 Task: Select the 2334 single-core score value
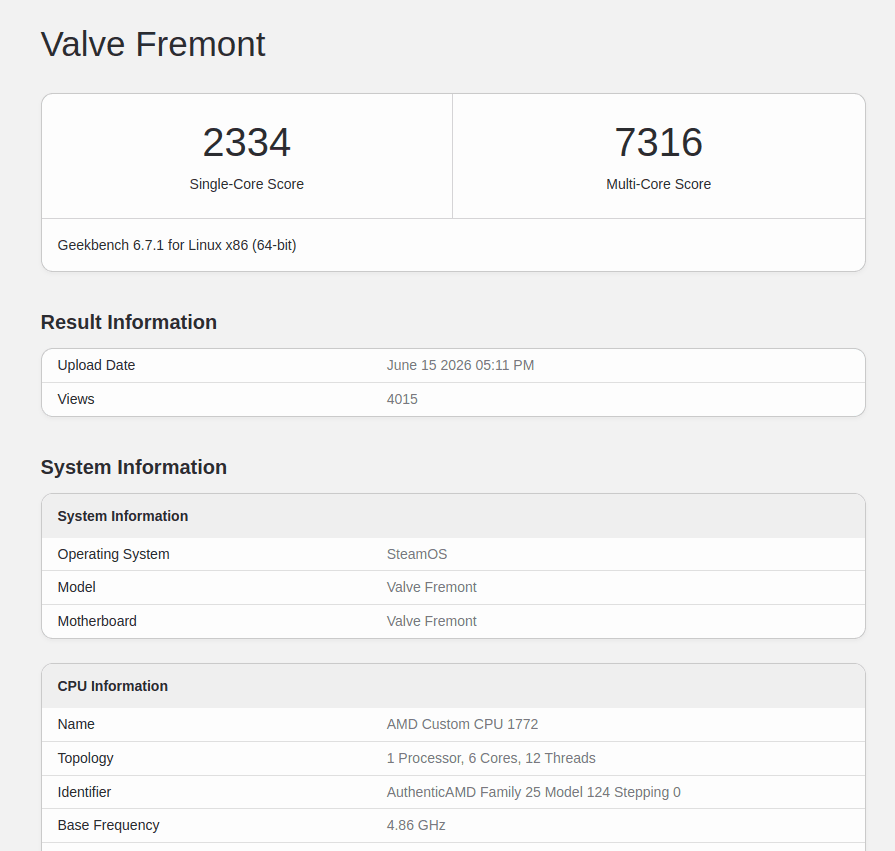click(247, 142)
